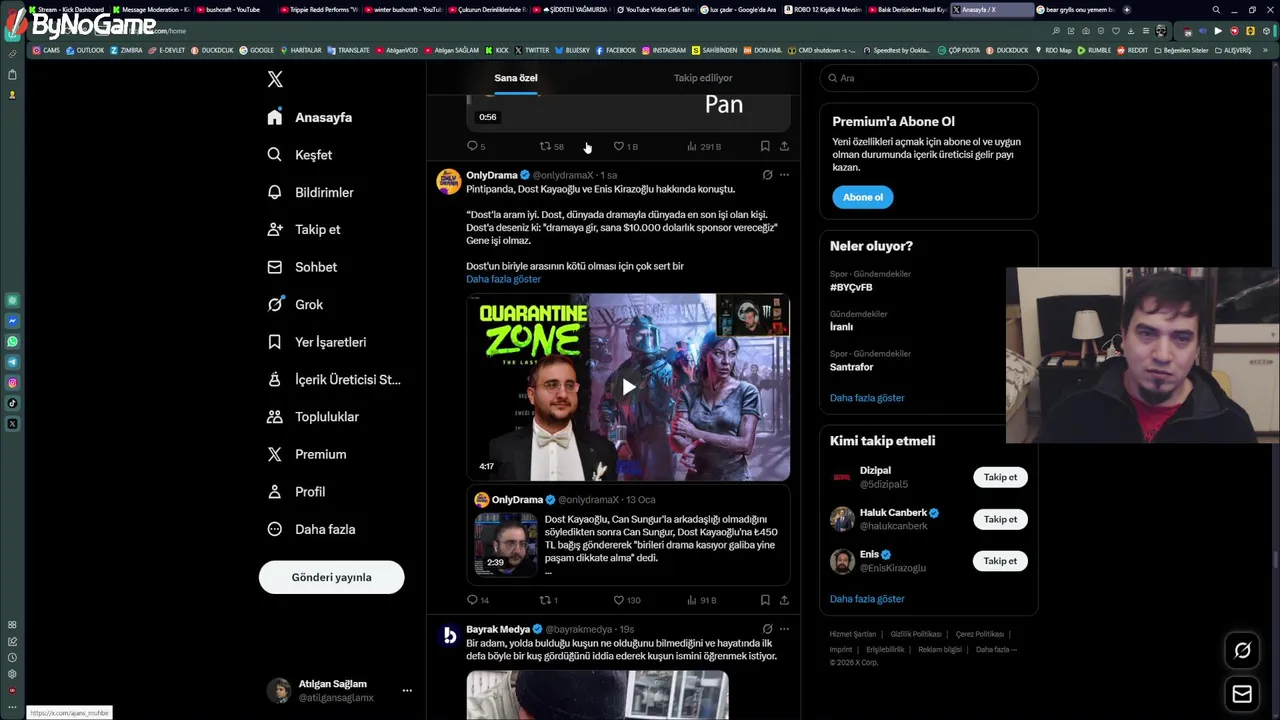Viewport: 1280px width, 720px height.
Task: Bookmark the OnlyDrama post
Action: 765,600
